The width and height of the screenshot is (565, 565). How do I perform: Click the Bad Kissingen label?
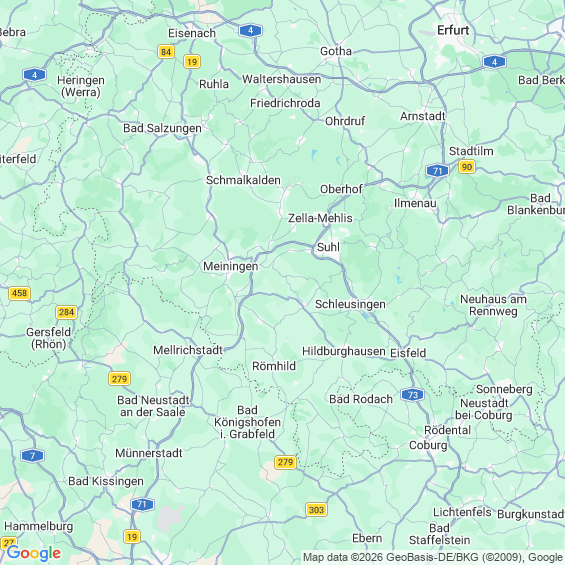106,481
